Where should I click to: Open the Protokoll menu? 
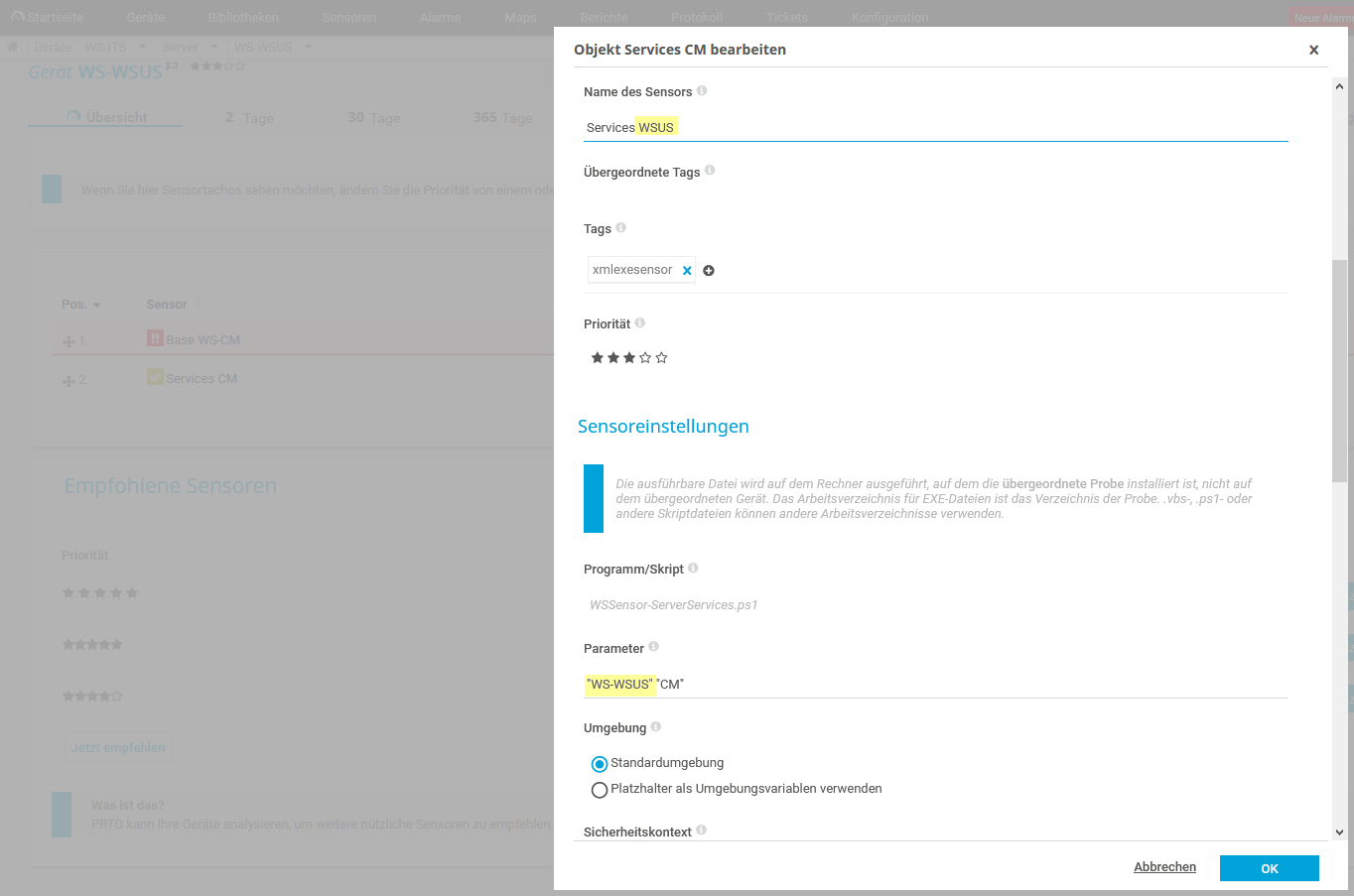[697, 17]
